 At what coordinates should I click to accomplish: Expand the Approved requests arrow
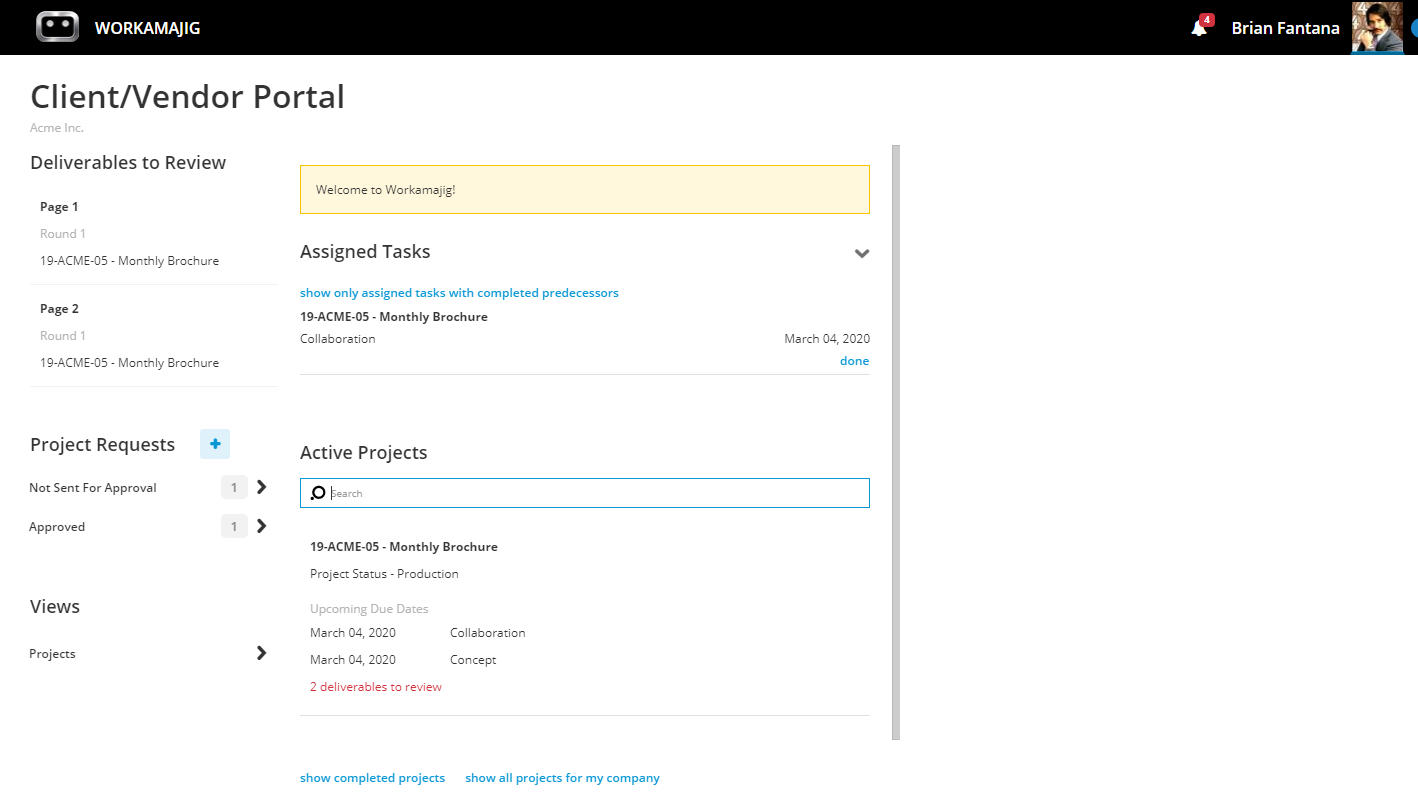[262, 526]
